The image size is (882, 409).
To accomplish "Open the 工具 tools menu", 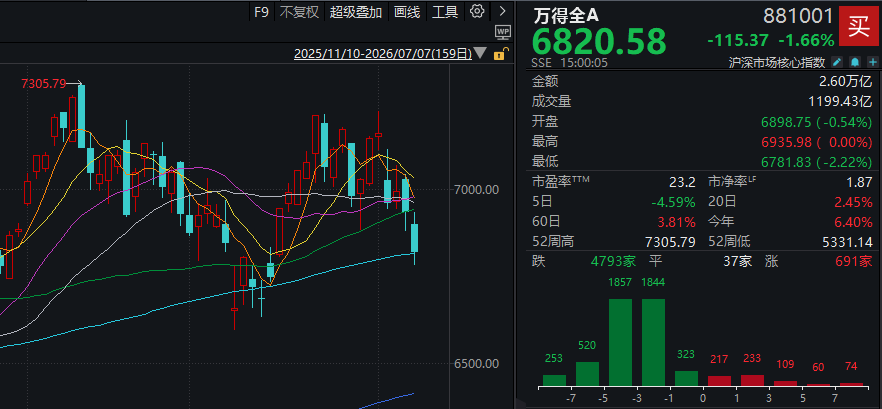I will pos(445,12).
